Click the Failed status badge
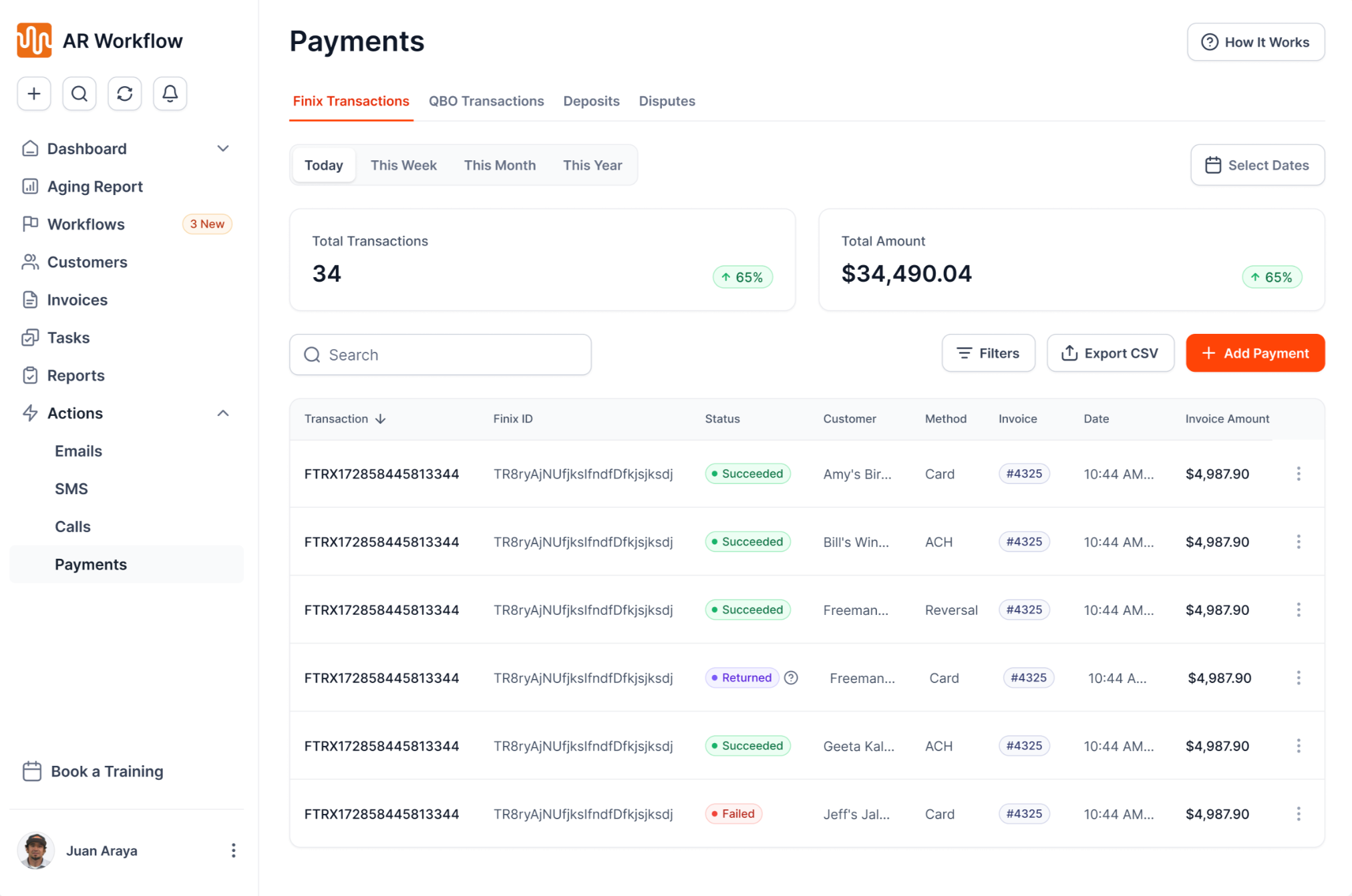Viewport: 1352px width, 896px height. coord(733,813)
